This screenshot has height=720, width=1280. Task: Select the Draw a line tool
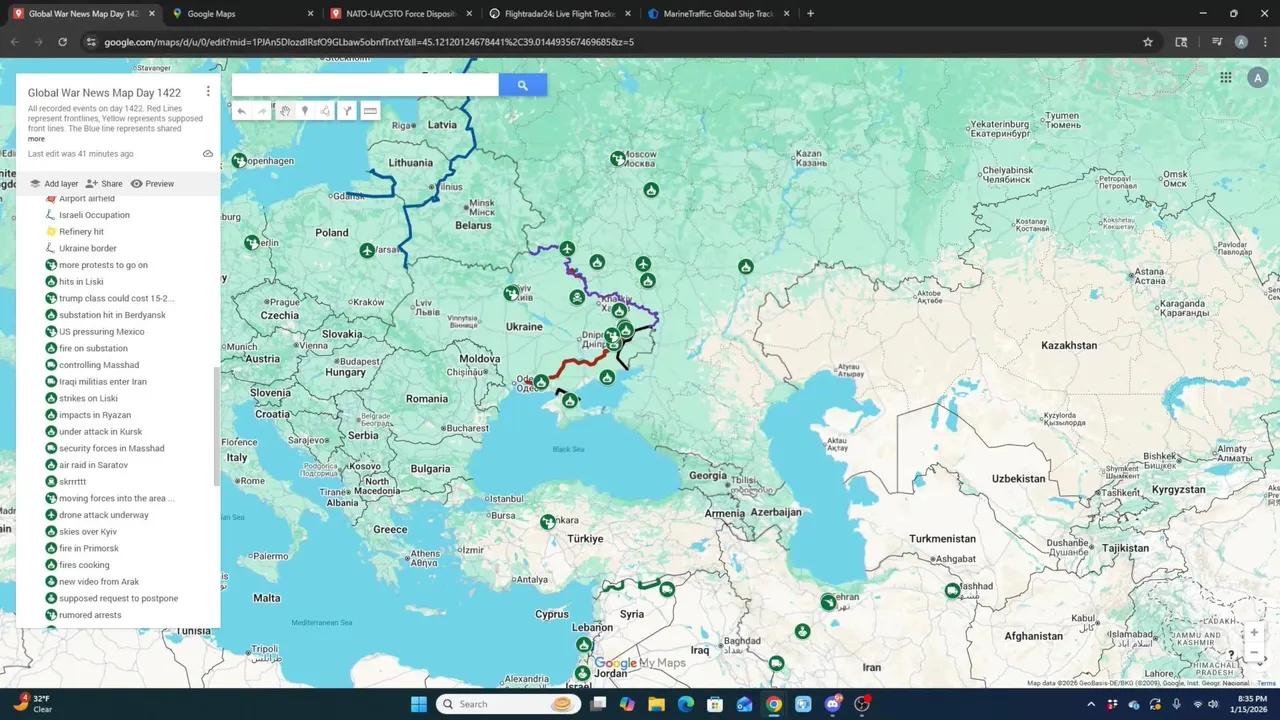(x=325, y=111)
